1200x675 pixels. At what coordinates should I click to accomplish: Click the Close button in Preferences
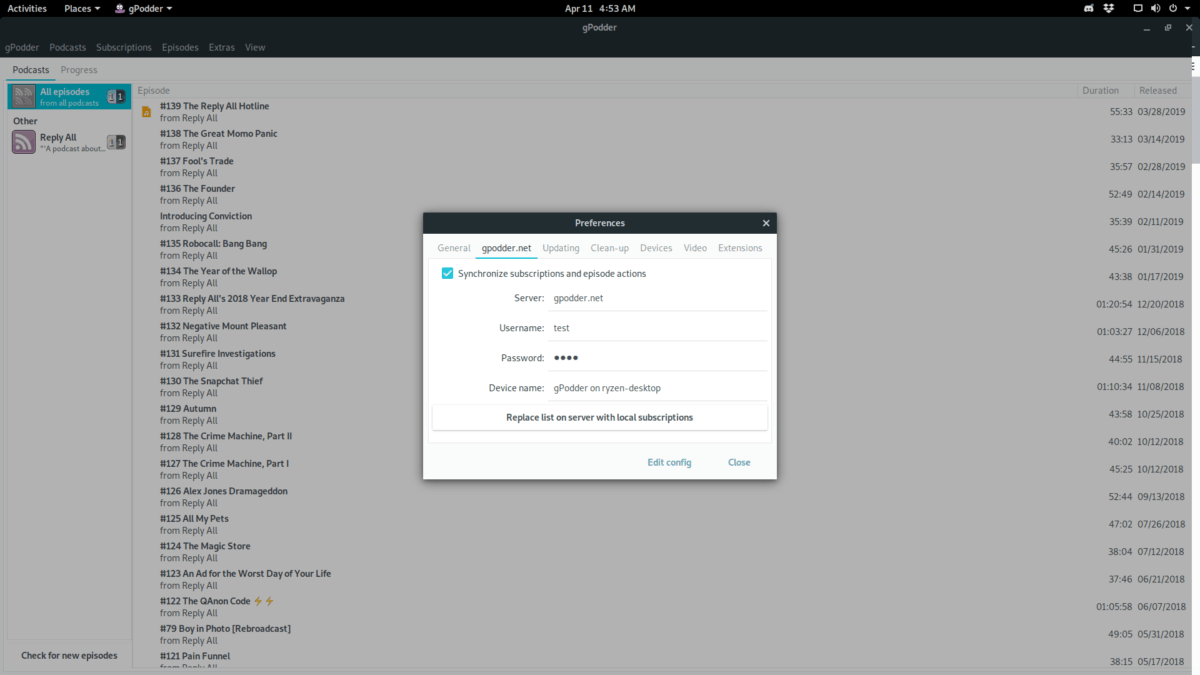pyautogui.click(x=739, y=462)
